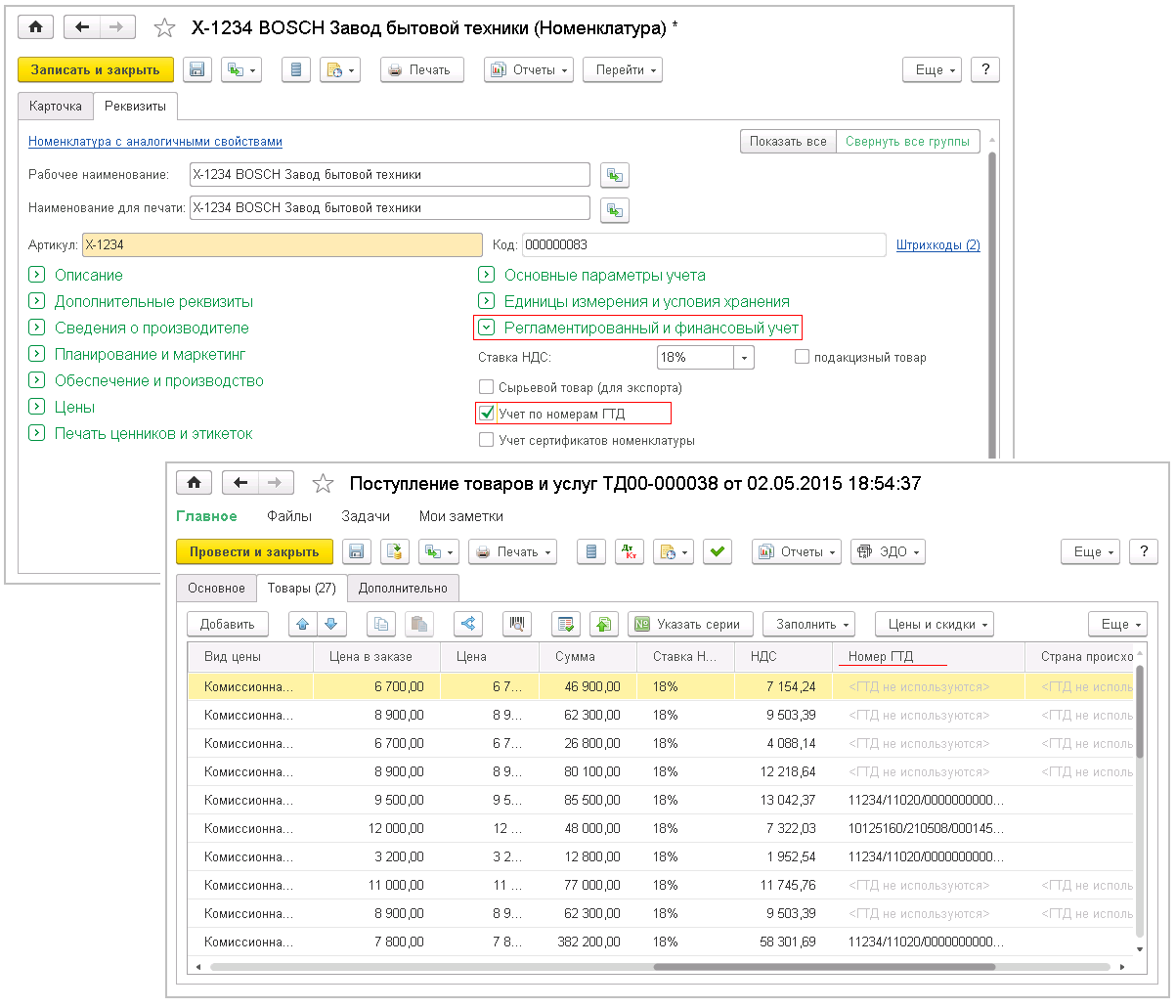
Task: Switch to Реквизиты tab
Action: 135,106
